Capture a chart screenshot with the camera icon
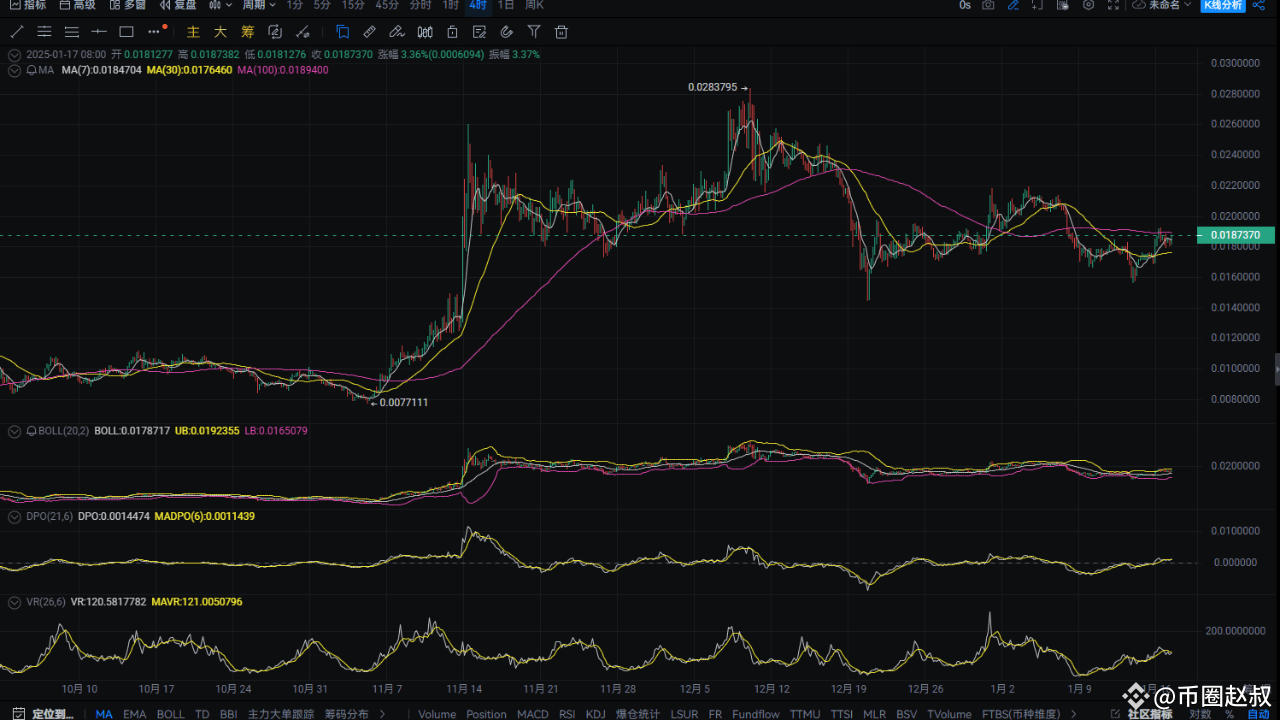The image size is (1280, 720). click(988, 7)
